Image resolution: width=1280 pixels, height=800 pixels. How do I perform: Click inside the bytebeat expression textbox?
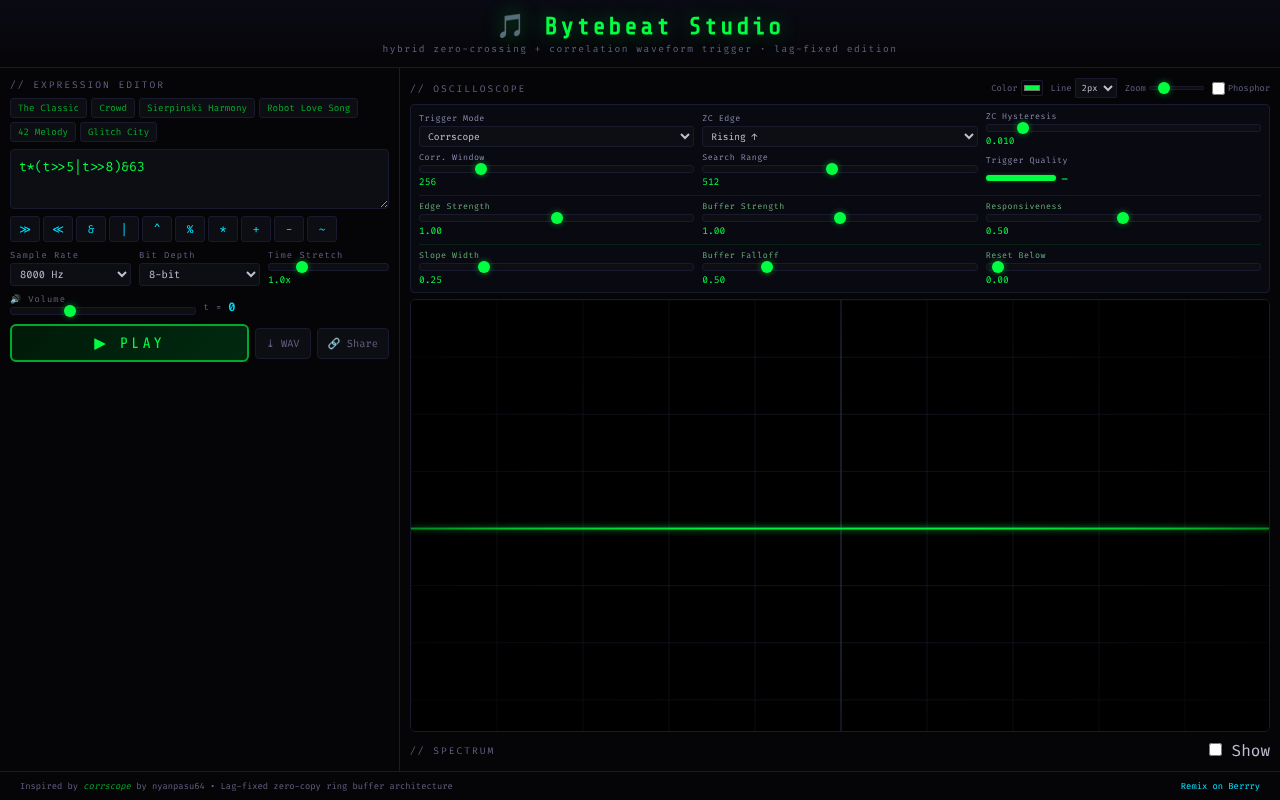[199, 179]
